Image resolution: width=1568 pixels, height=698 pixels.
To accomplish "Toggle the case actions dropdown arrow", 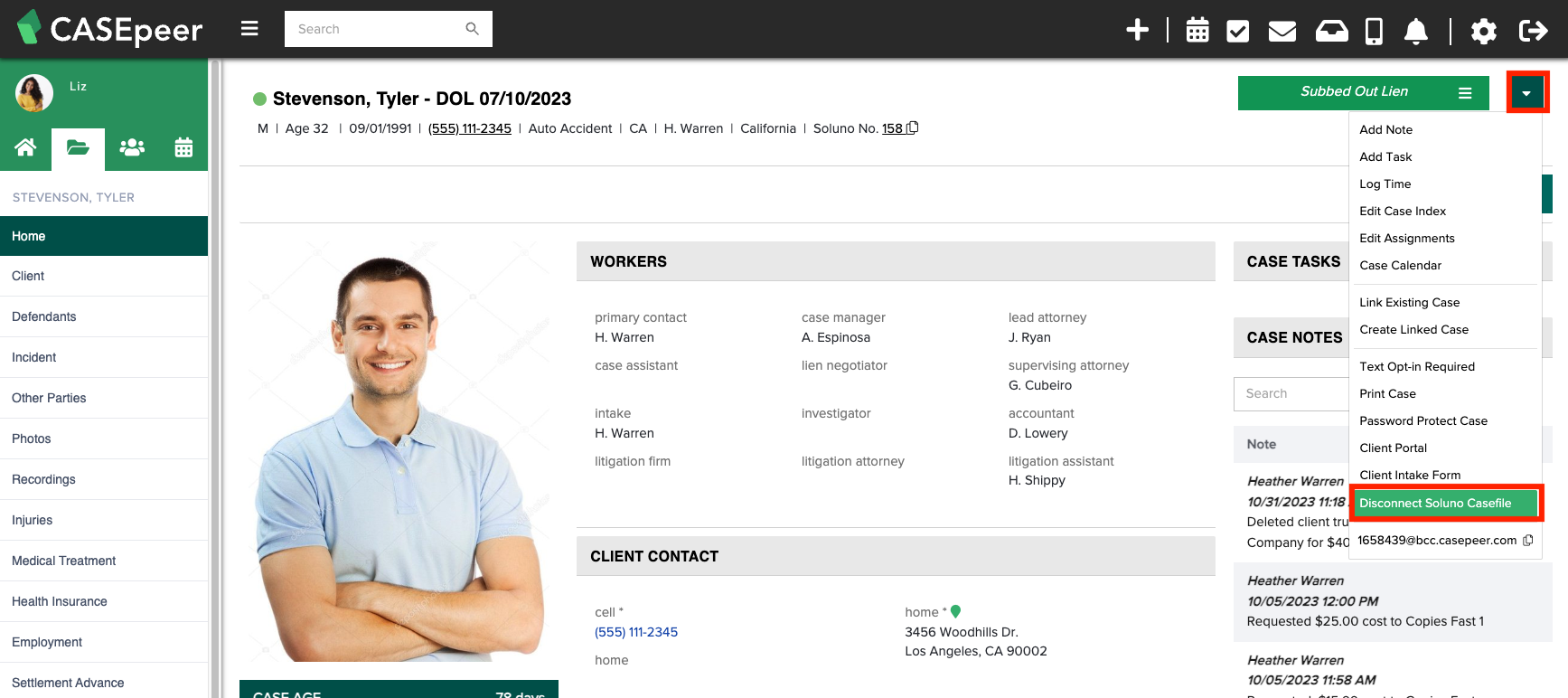I will [x=1526, y=92].
